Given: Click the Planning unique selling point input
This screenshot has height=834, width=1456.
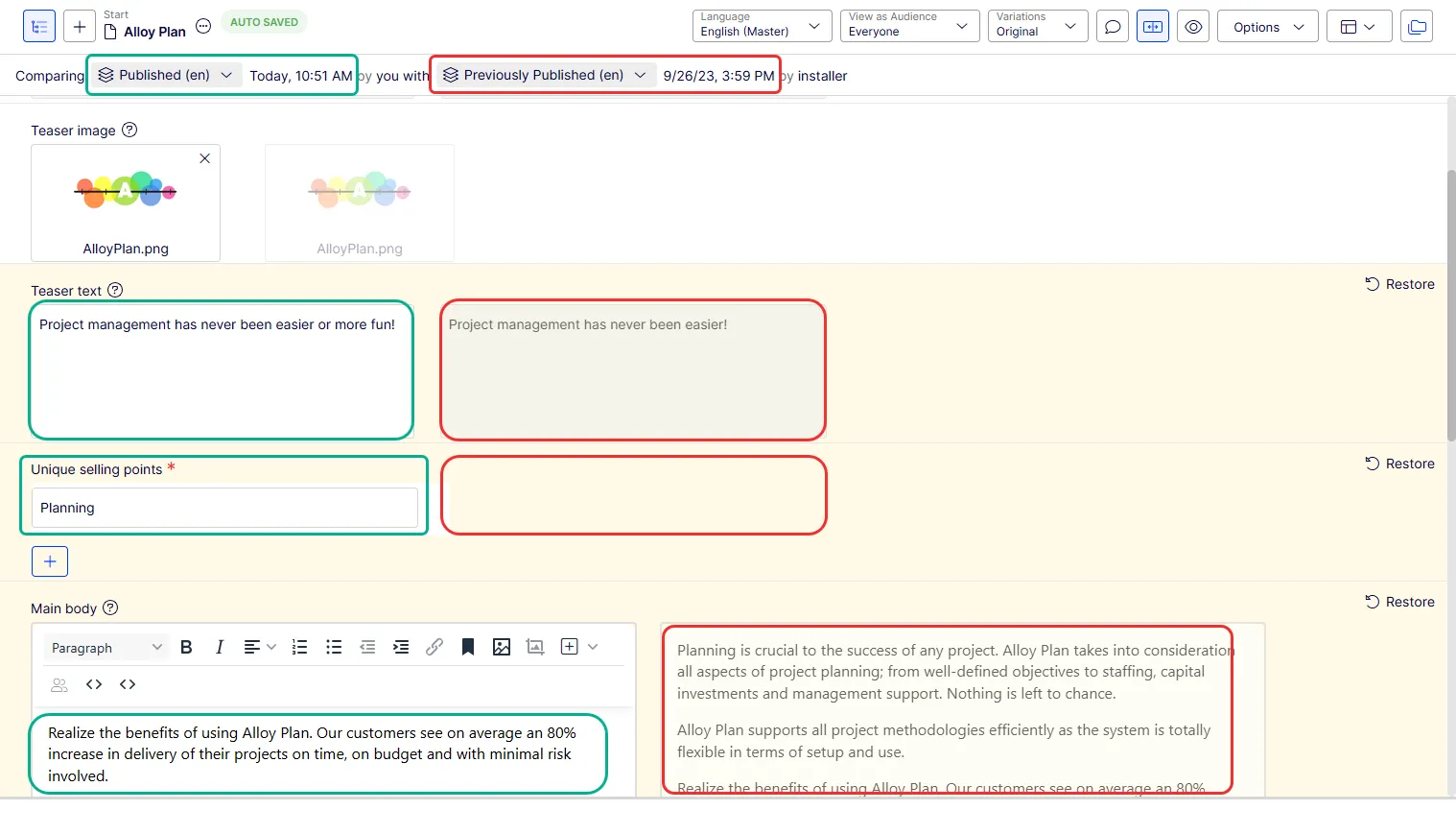Looking at the screenshot, I should (x=224, y=508).
